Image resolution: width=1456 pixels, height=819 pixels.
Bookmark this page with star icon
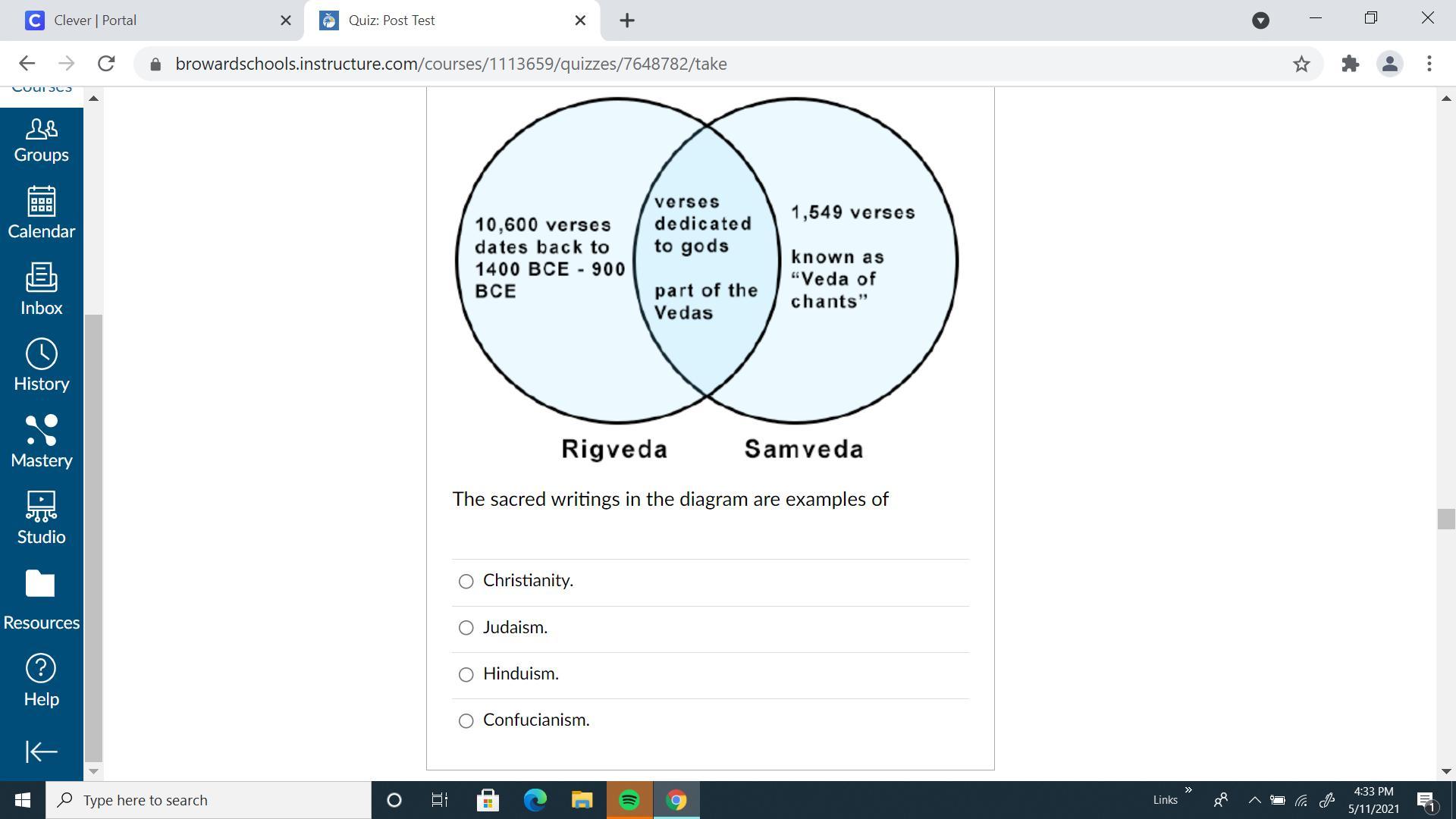pos(1301,64)
